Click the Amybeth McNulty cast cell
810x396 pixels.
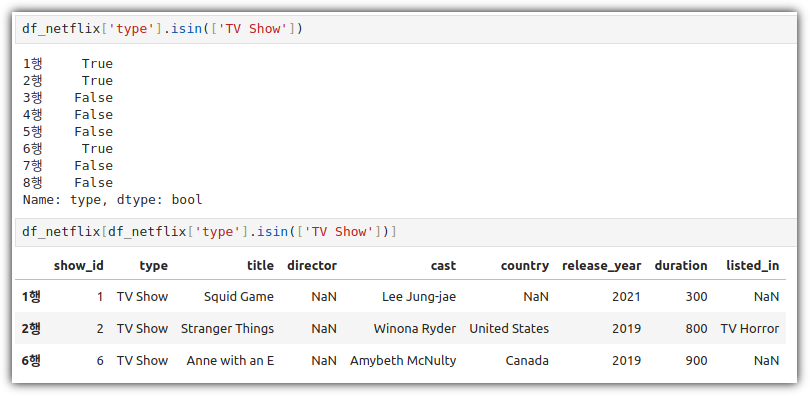[403, 361]
